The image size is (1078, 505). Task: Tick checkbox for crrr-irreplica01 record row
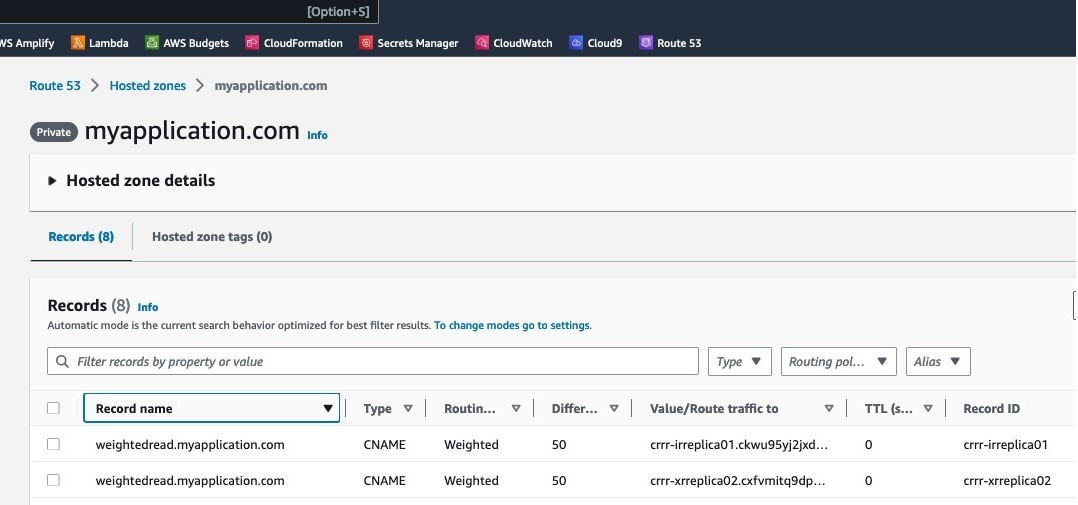click(x=53, y=445)
